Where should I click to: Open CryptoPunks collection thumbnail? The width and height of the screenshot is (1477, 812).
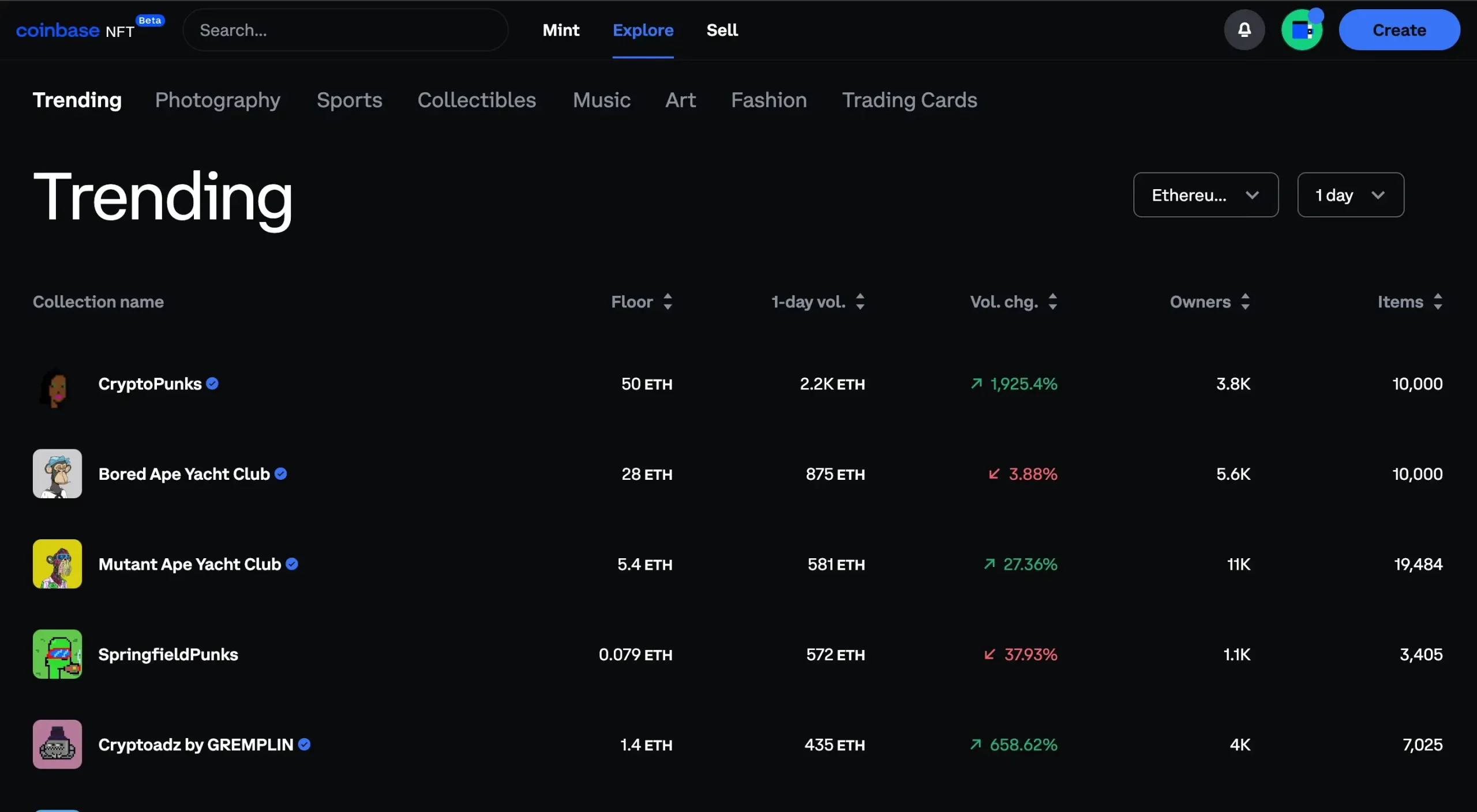(57, 384)
